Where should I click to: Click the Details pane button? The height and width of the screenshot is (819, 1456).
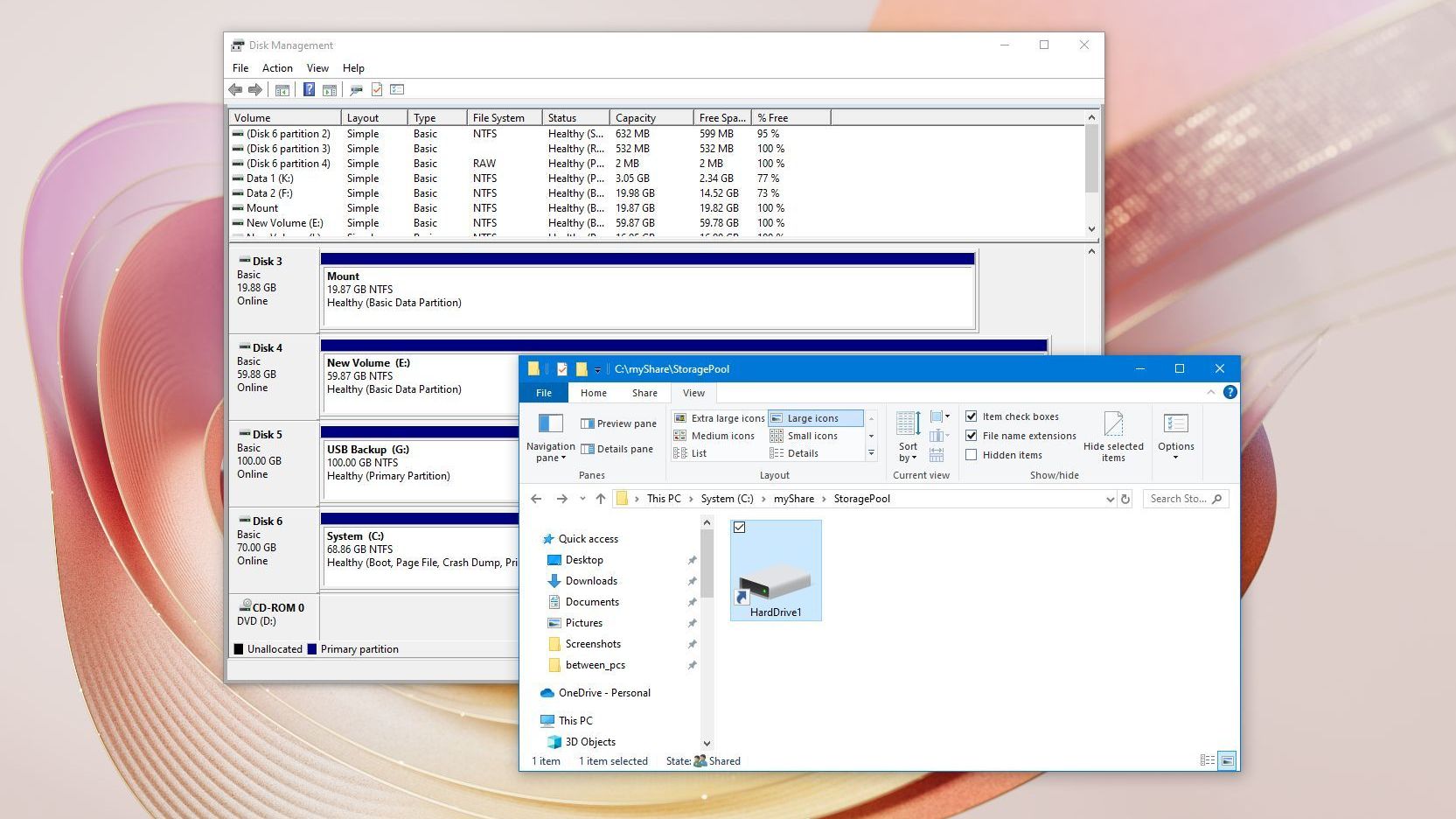coord(617,449)
